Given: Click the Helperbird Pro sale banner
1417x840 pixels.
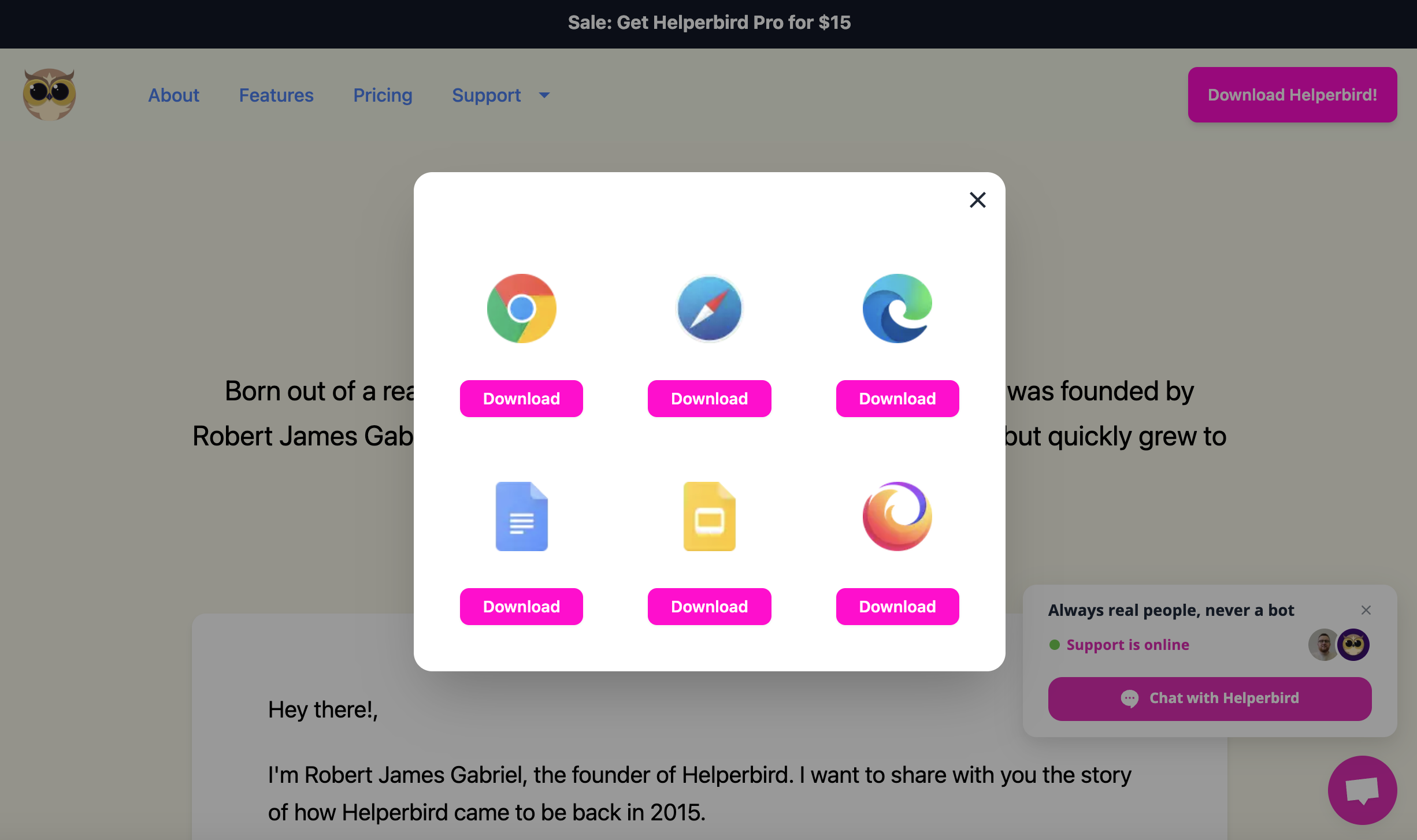Looking at the screenshot, I should point(708,23).
